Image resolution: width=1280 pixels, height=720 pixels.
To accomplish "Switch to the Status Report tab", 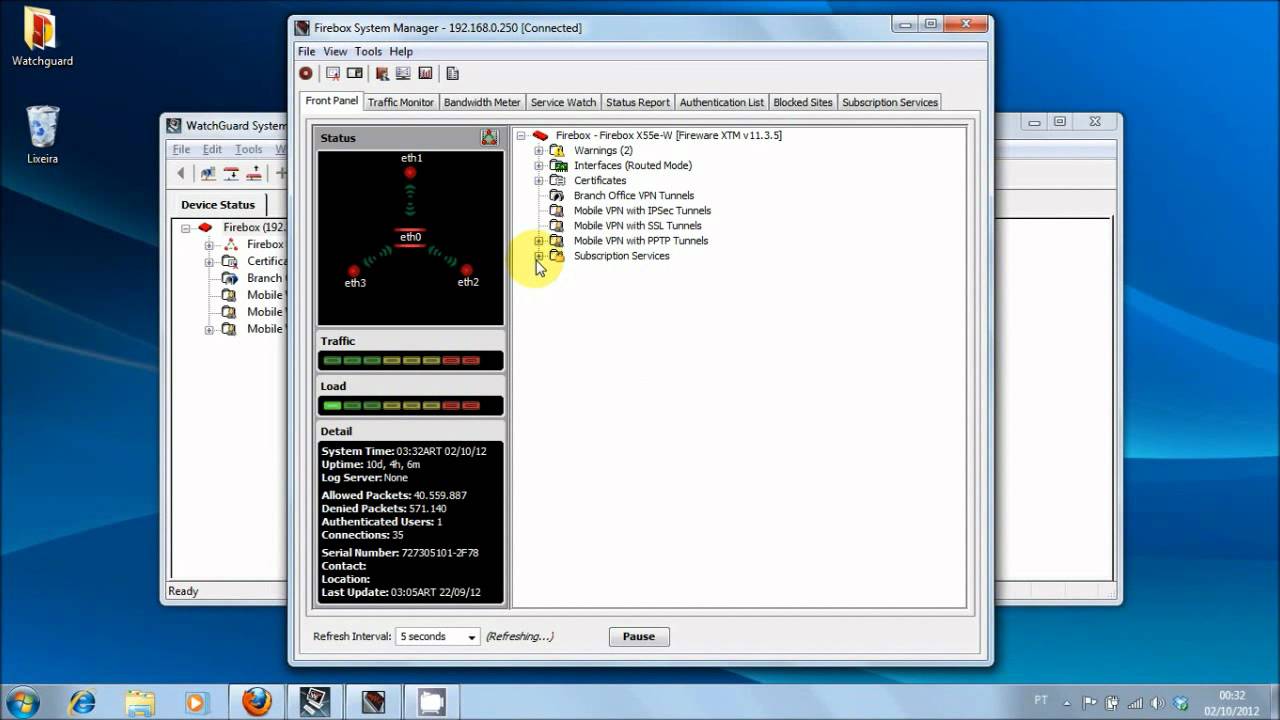I will (x=638, y=102).
